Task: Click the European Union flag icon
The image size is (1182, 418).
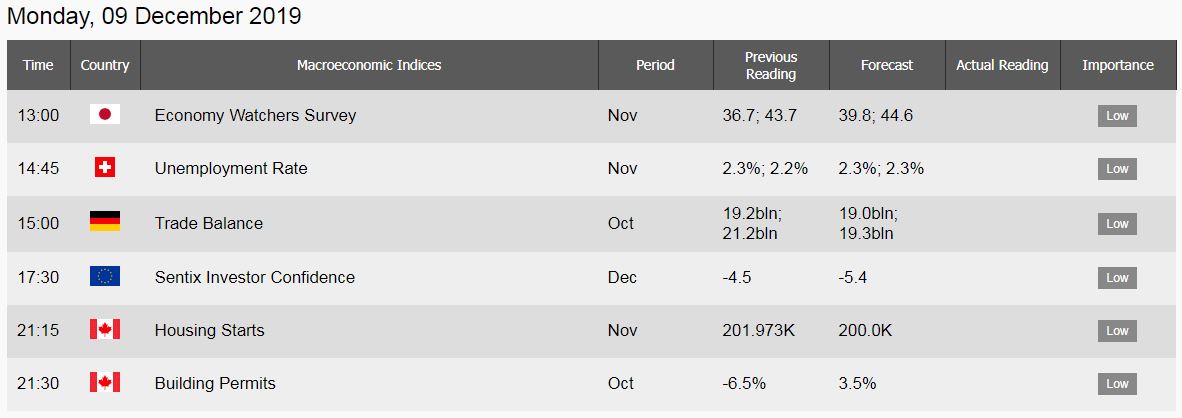Action: (105, 276)
